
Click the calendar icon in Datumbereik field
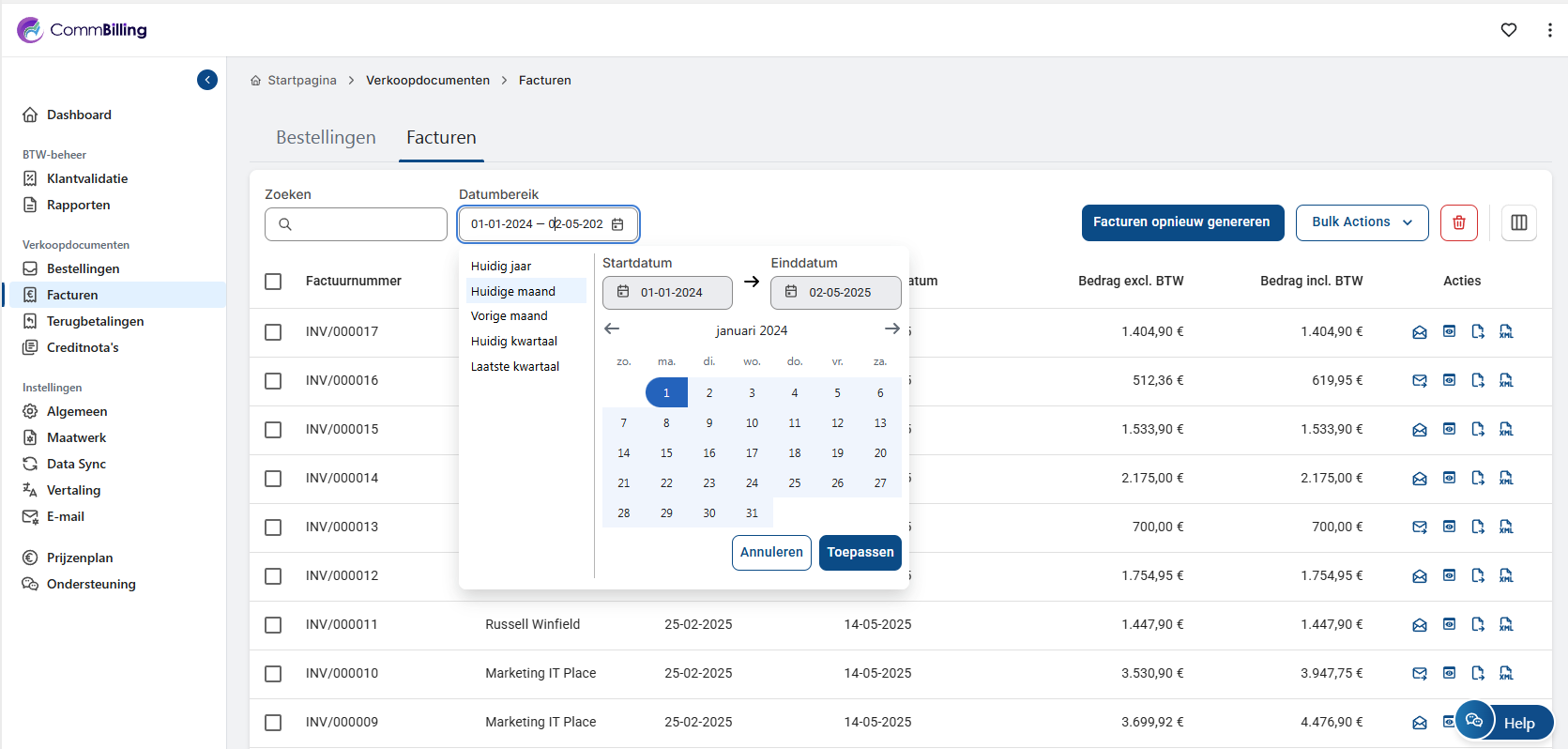click(x=617, y=224)
